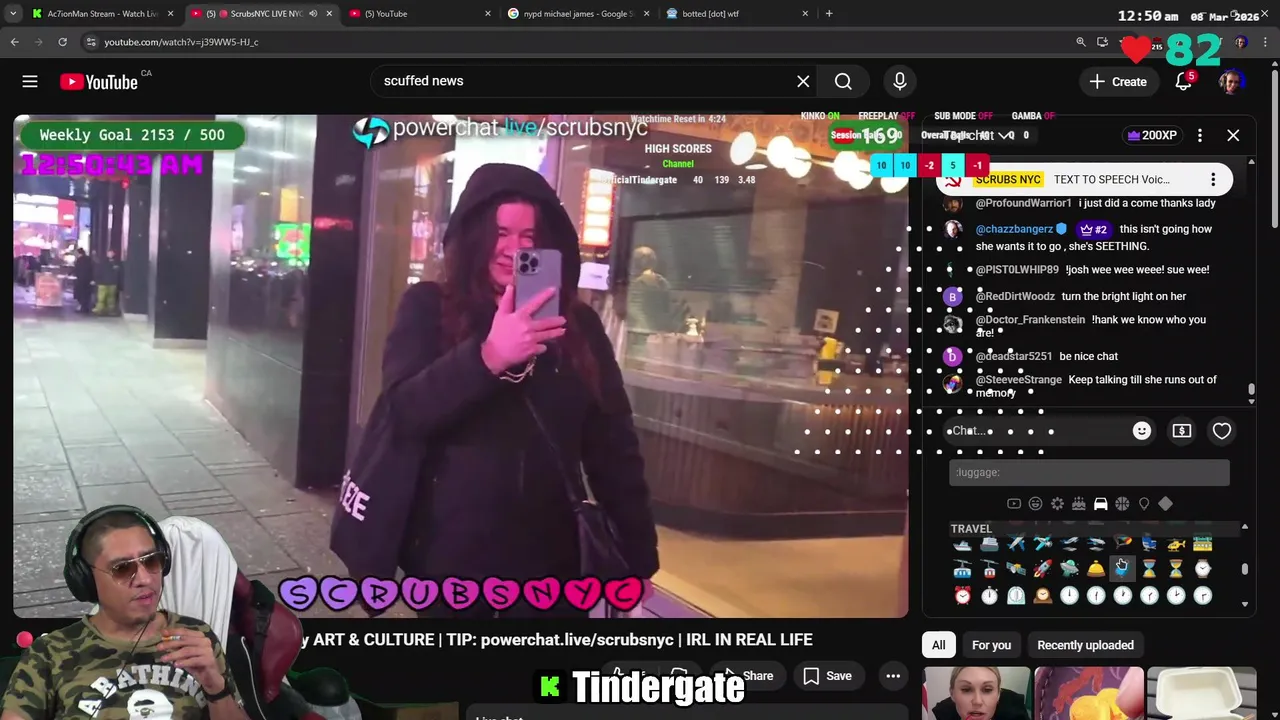Select the Activities basketball emoji category
This screenshot has height=720, width=1280.
tap(1122, 504)
